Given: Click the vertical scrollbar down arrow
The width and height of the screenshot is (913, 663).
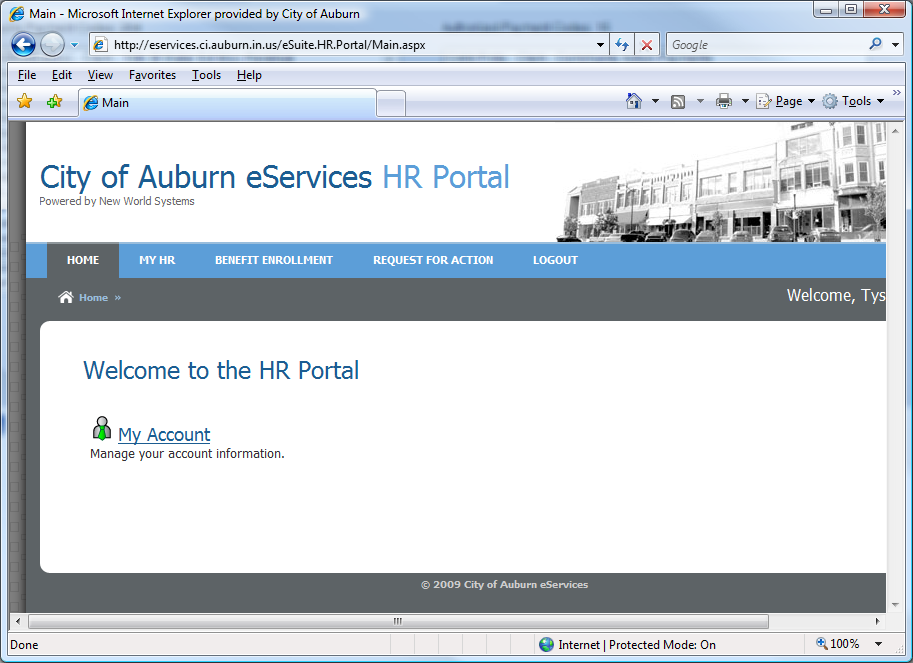Looking at the screenshot, I should pyautogui.click(x=895, y=605).
